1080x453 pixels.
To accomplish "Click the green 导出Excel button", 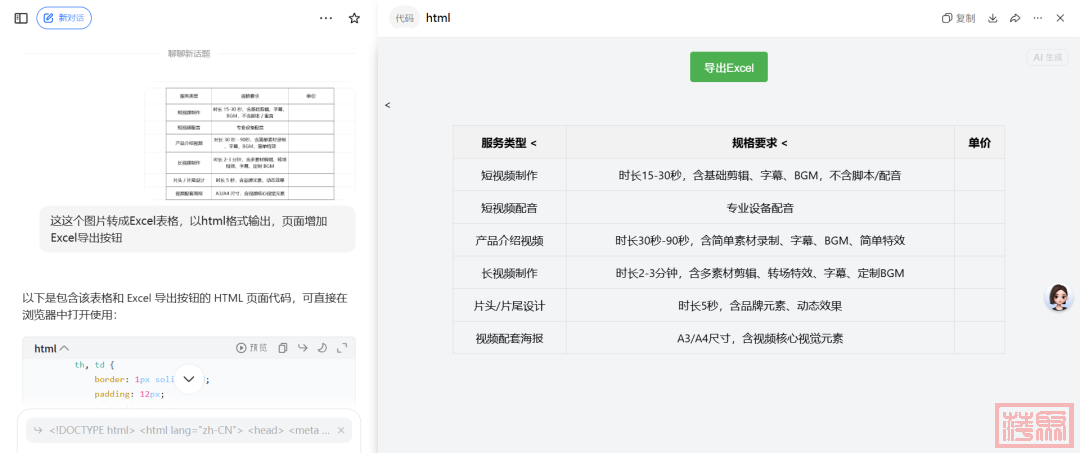I will pos(728,67).
